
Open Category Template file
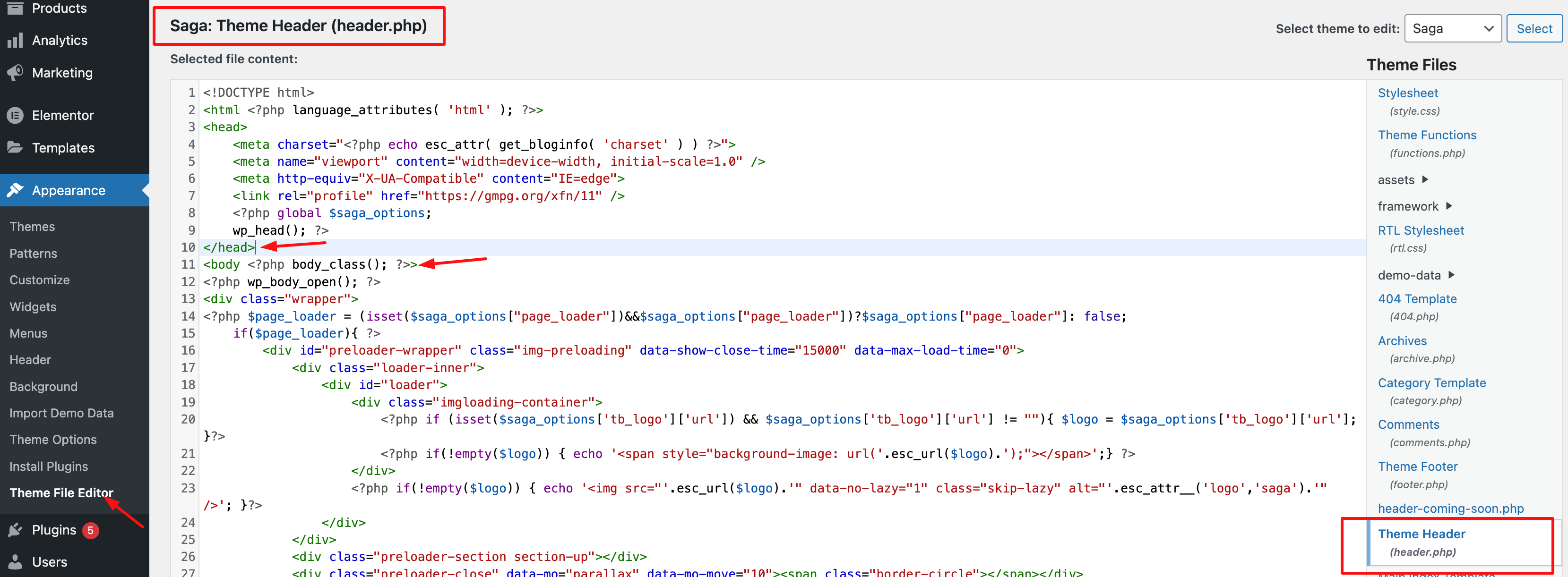coord(1431,383)
